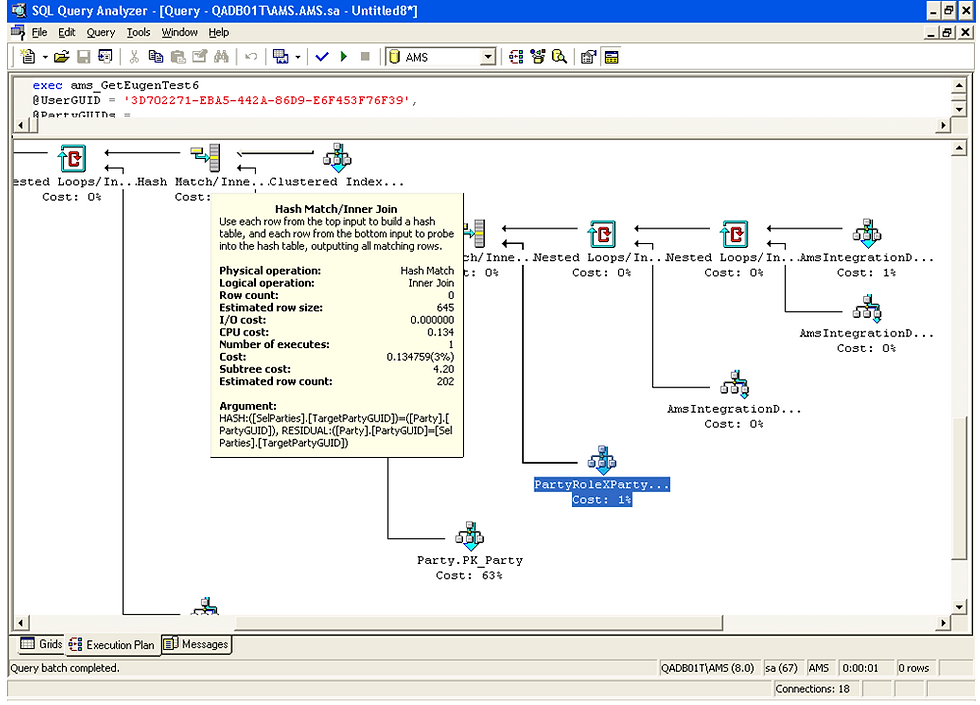Click the AmsIntegrationD node icon with Cost 1%

click(867, 233)
